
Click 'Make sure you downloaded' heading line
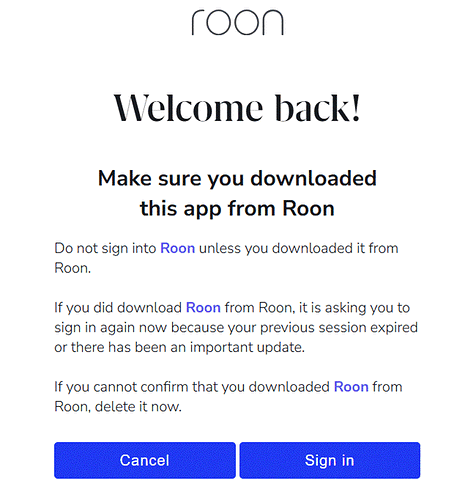tap(237, 179)
